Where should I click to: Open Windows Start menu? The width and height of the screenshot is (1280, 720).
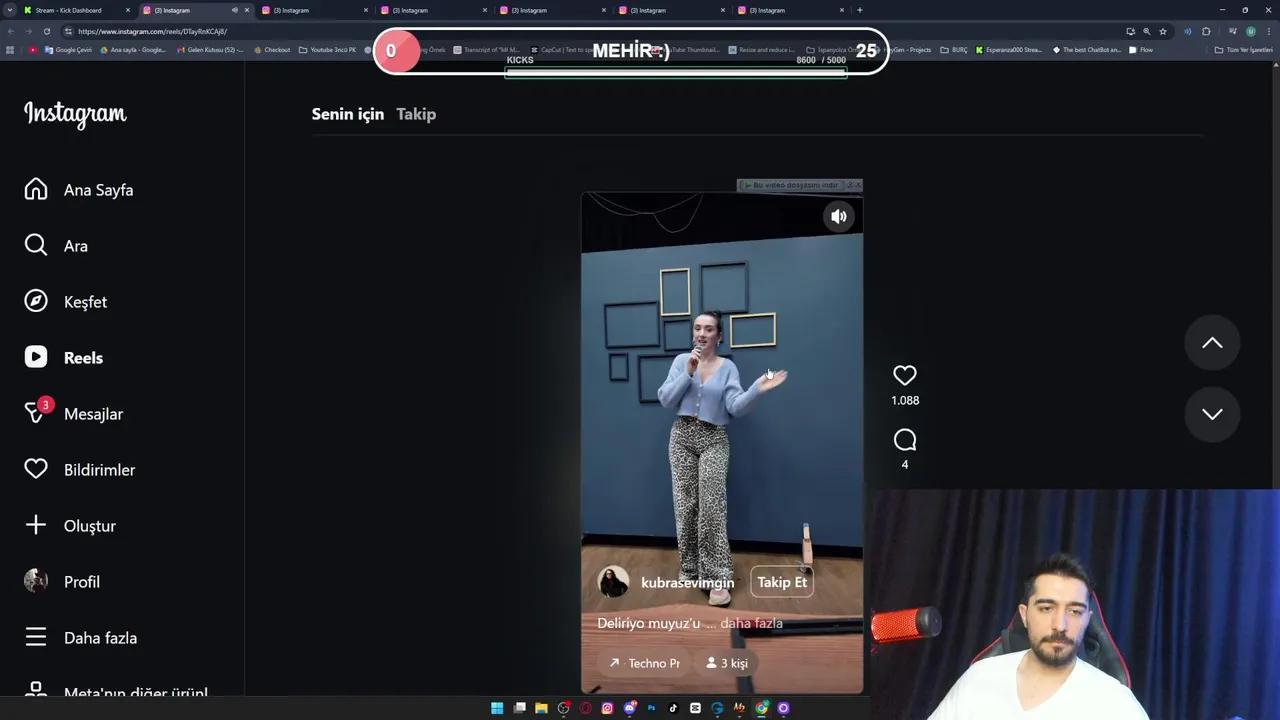[x=497, y=708]
